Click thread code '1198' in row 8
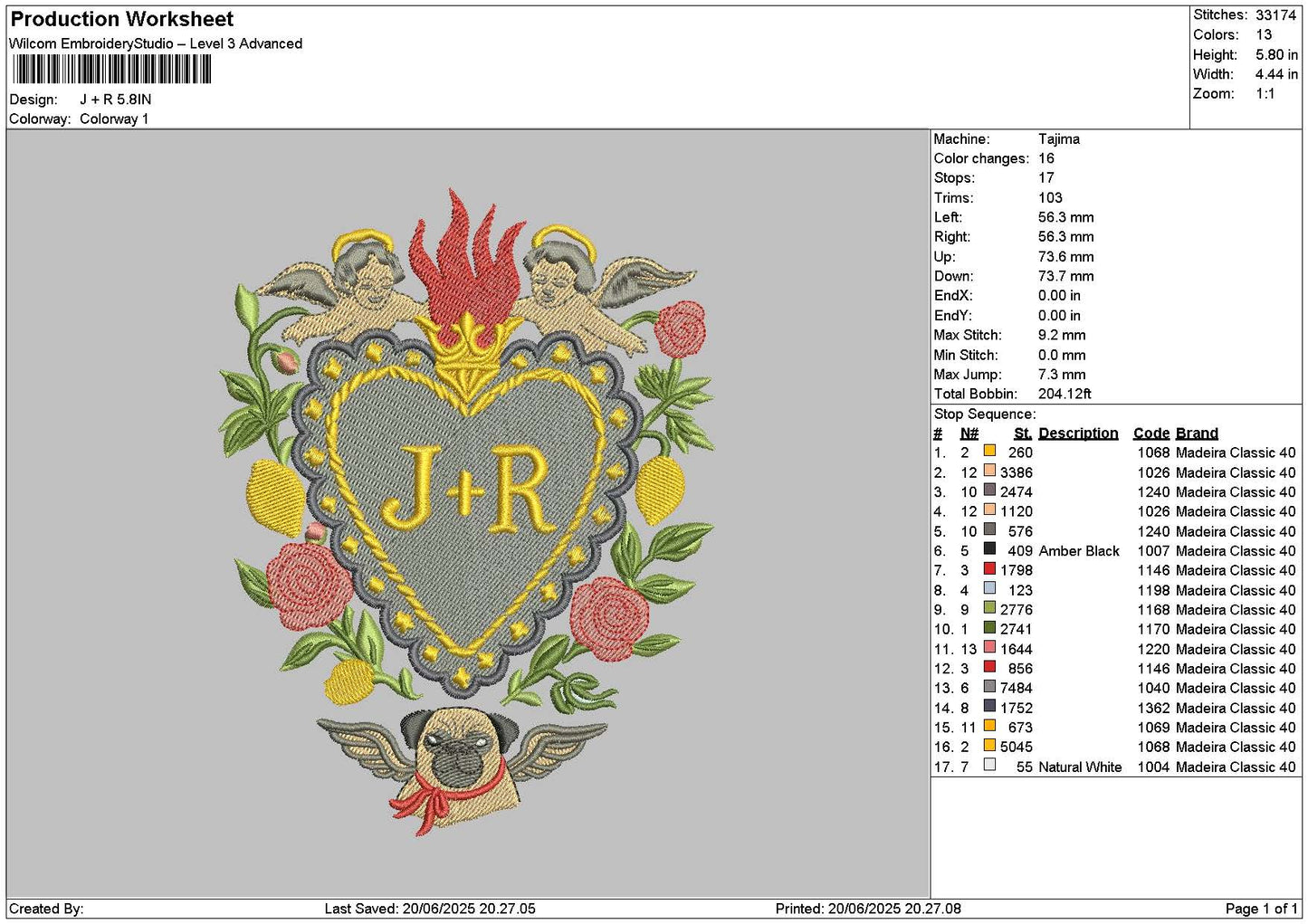The image size is (1308, 924). tap(1153, 590)
